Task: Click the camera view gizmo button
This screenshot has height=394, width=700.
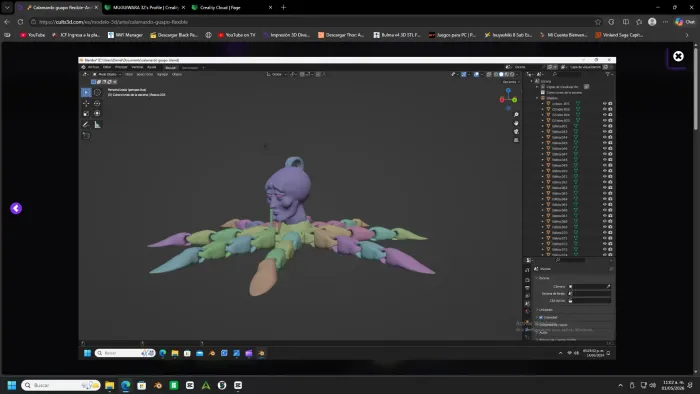Action: click(516, 132)
